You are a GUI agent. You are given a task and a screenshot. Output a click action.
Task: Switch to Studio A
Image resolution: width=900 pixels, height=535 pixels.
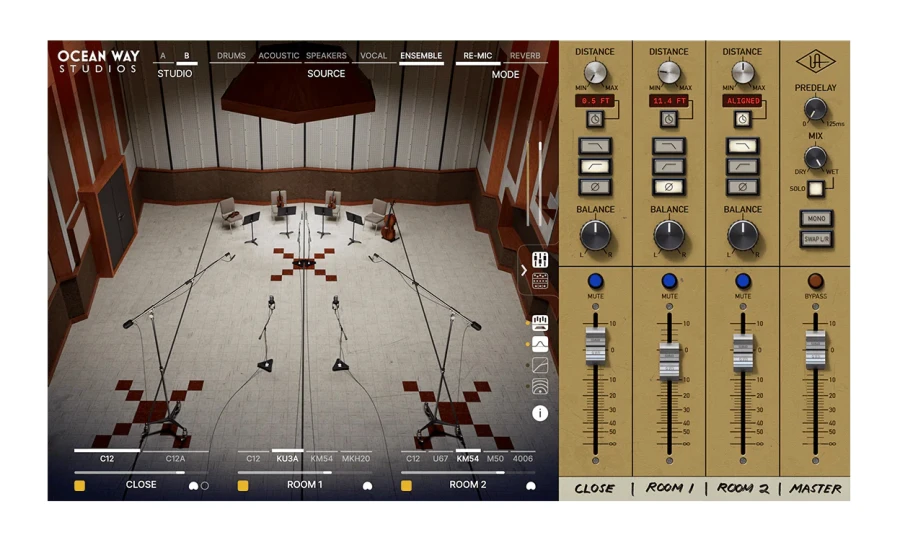coord(163,56)
